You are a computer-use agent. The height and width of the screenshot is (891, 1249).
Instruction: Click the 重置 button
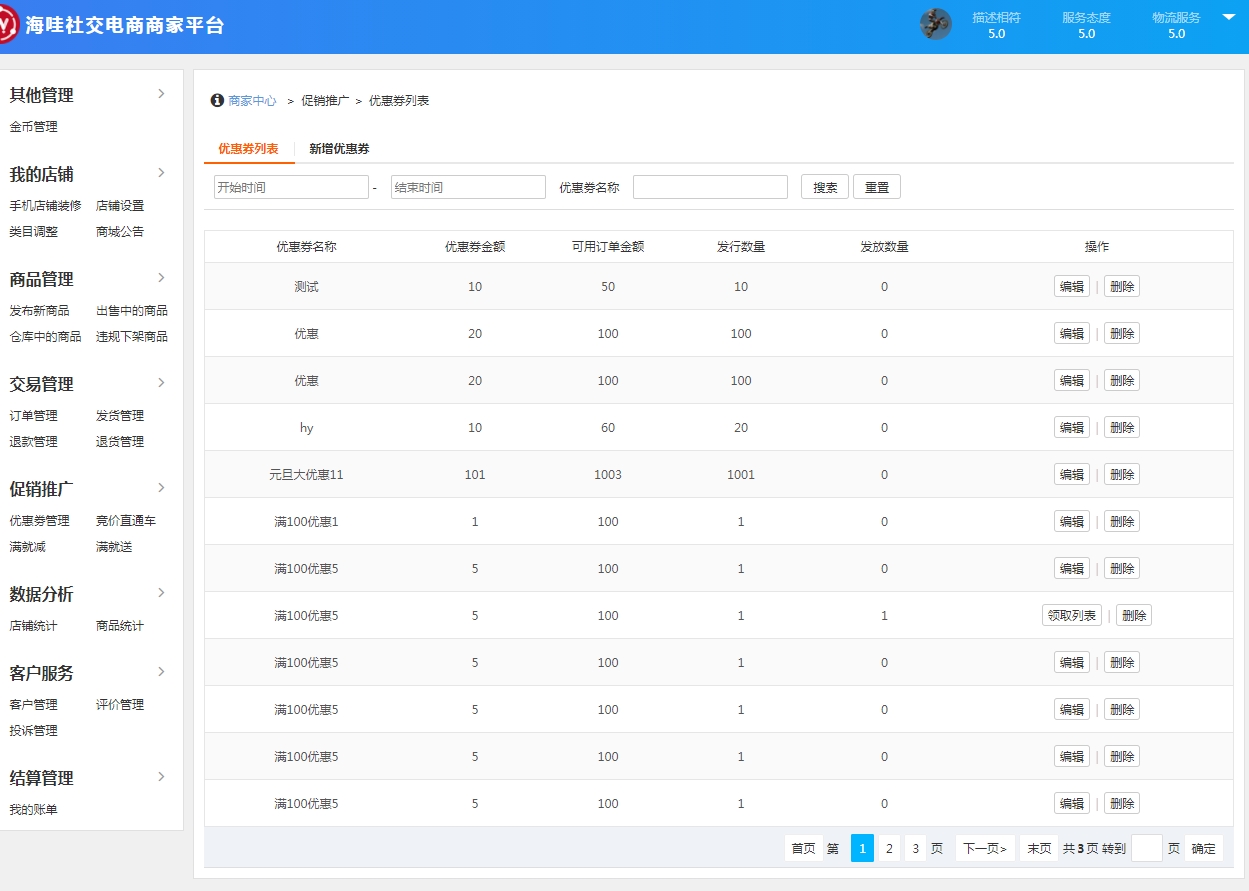click(x=877, y=187)
